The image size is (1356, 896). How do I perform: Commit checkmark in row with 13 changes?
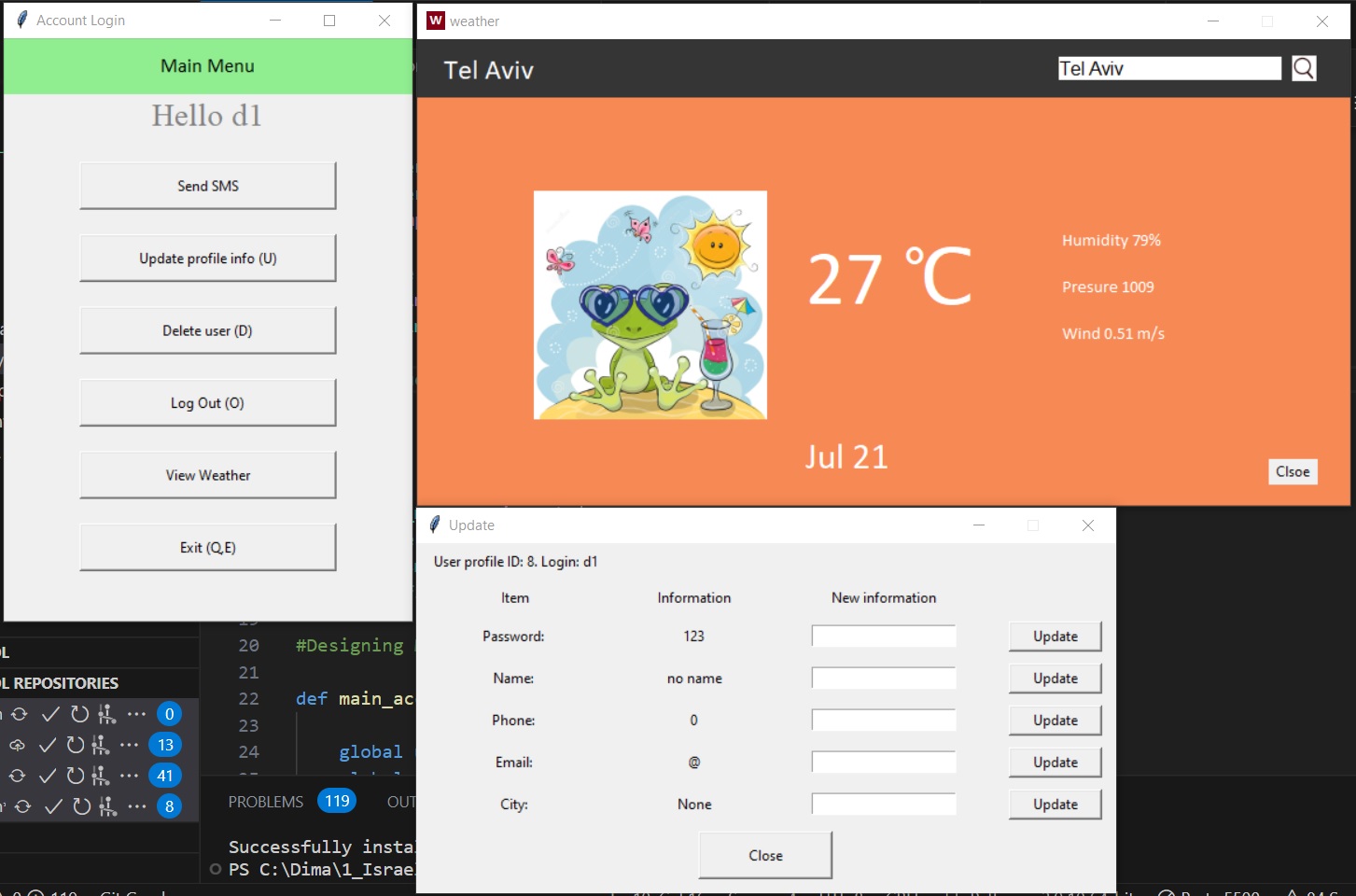point(47,745)
